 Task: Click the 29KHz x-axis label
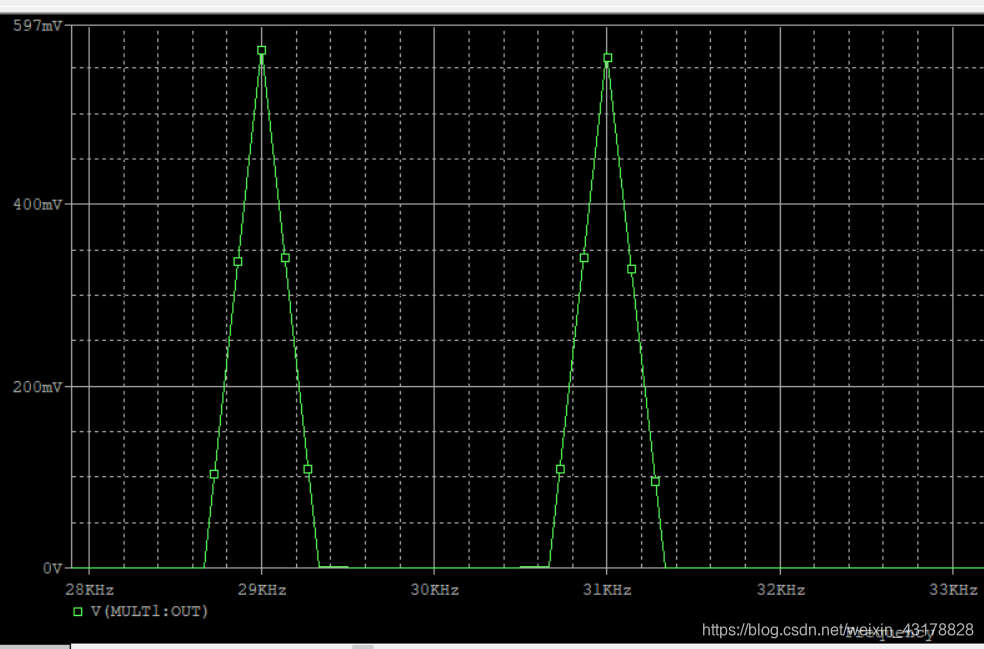(262, 590)
